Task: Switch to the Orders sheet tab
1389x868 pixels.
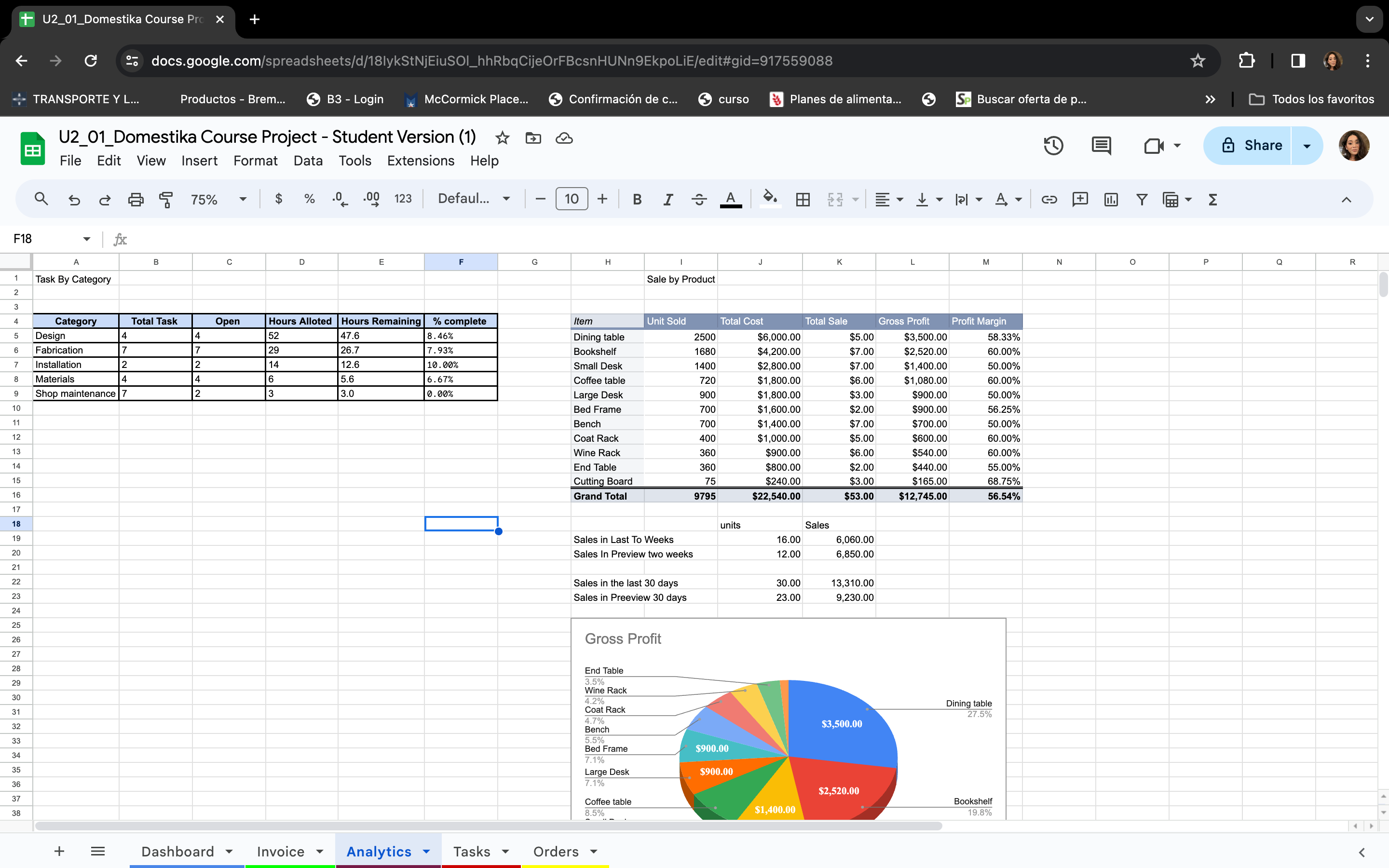Action: click(556, 851)
